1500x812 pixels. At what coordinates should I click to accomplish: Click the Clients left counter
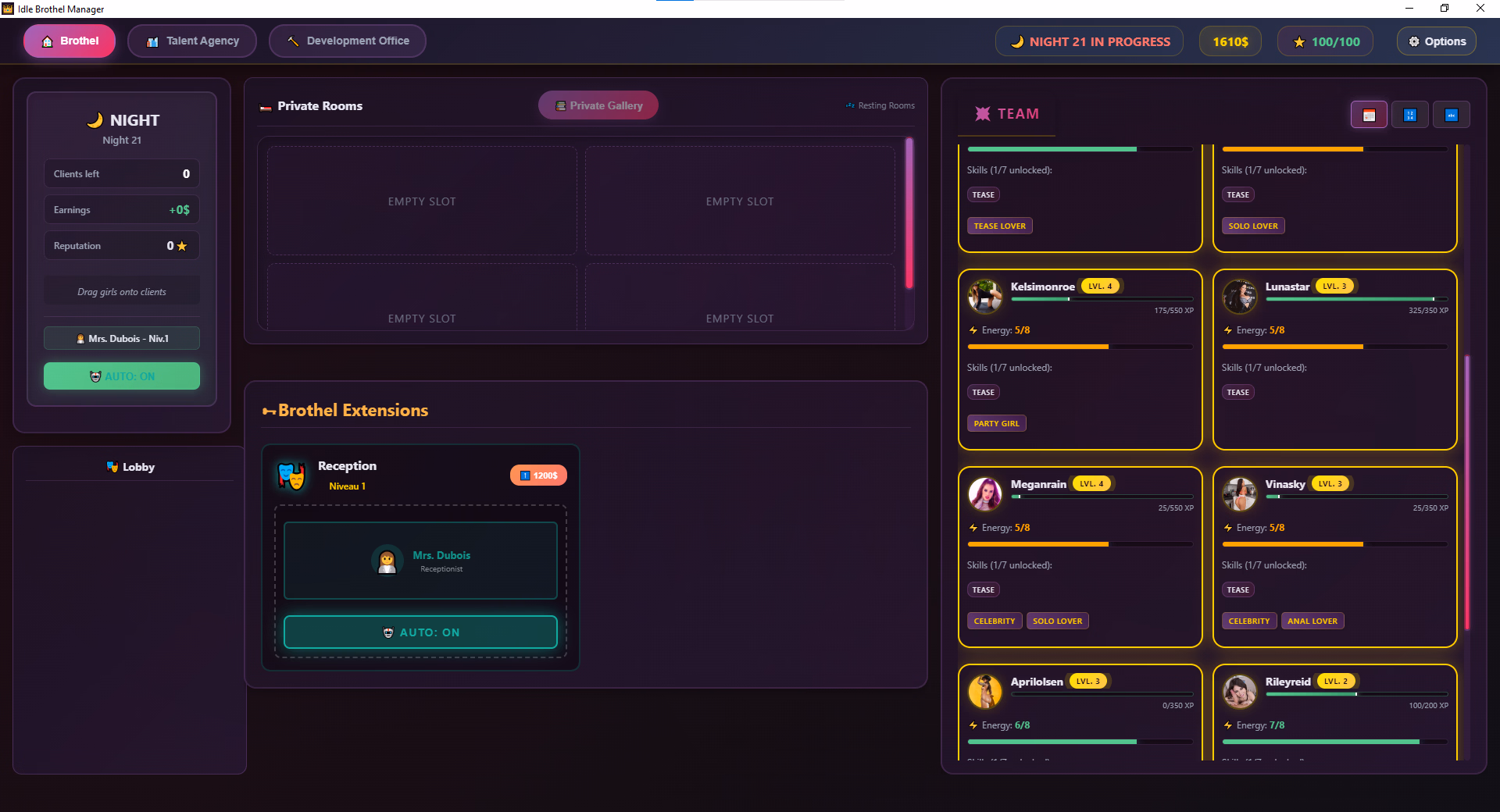122,174
